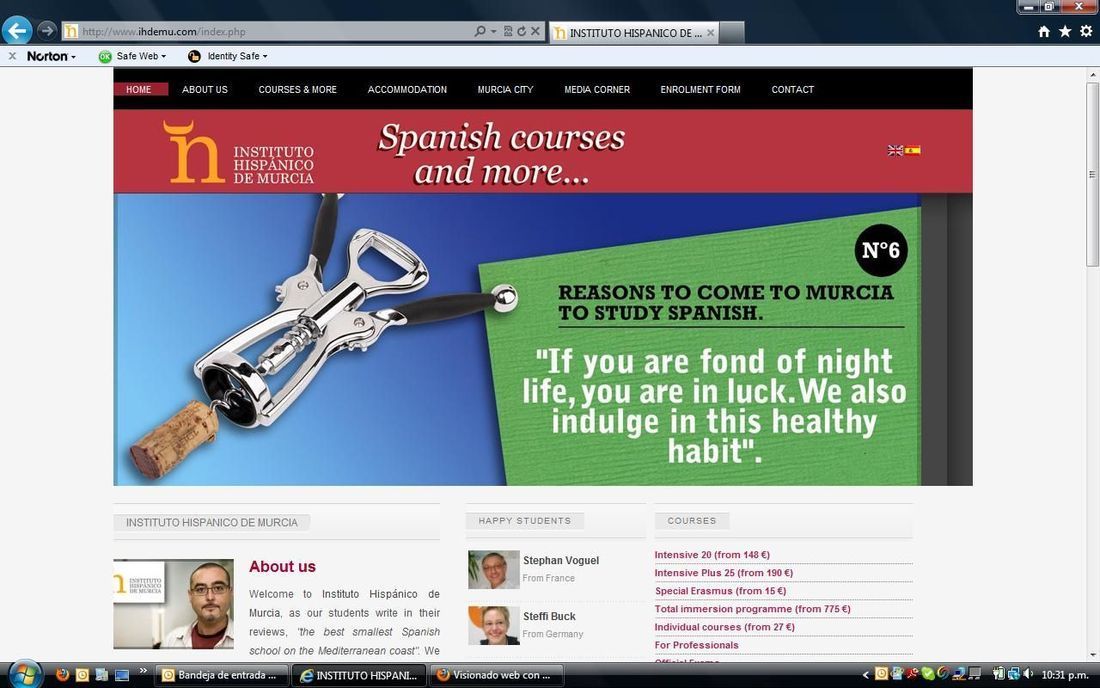Expand the quick launch overflow chevron
This screenshot has width=1100, height=688.
[143, 671]
